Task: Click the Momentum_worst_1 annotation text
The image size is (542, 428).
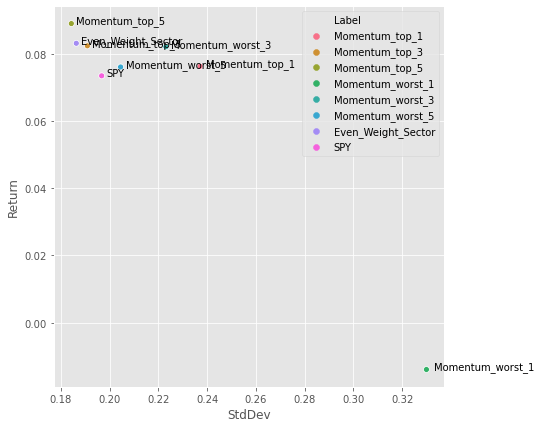Action: (484, 367)
